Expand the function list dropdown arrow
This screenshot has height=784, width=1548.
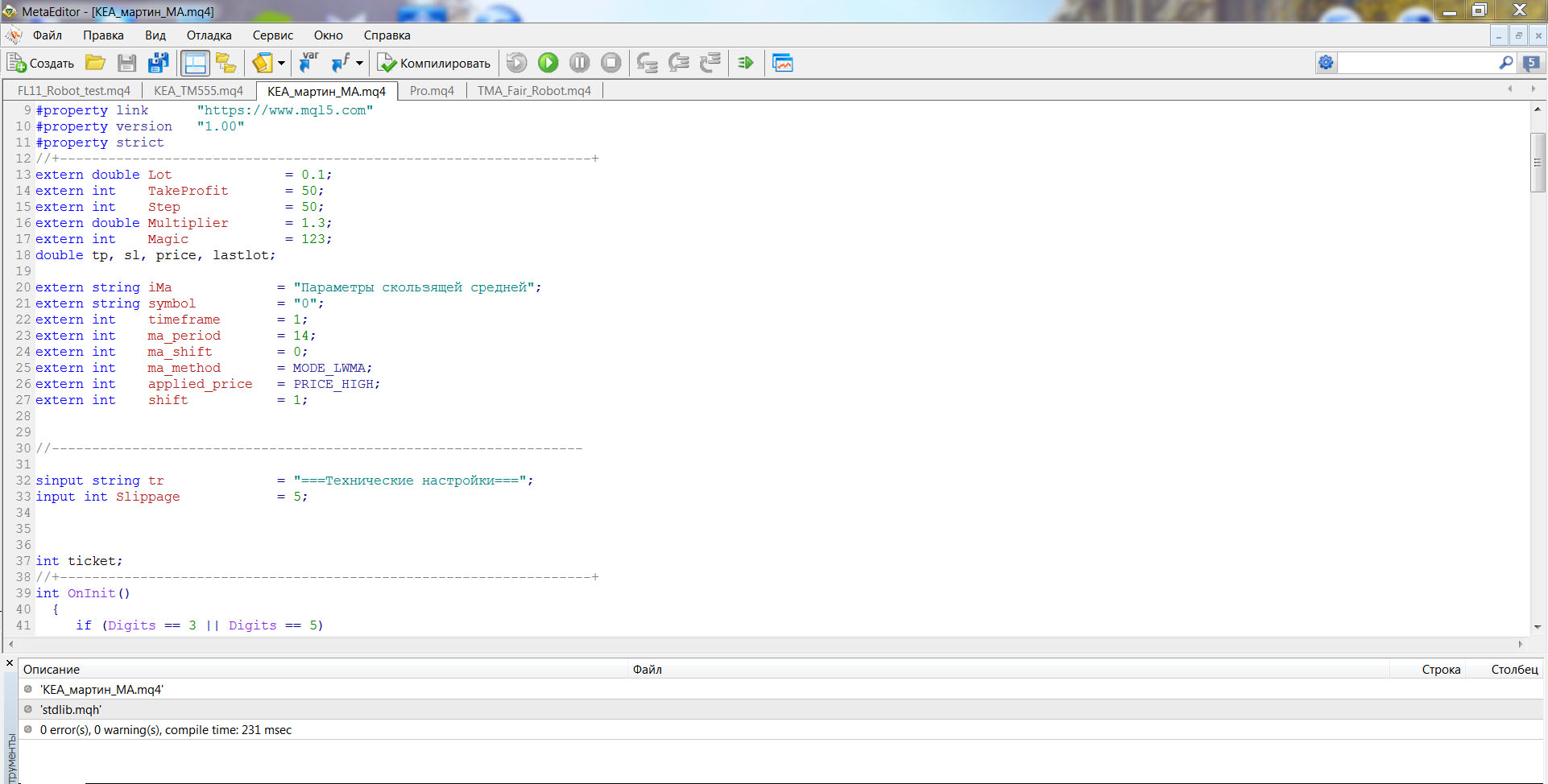coord(359,63)
